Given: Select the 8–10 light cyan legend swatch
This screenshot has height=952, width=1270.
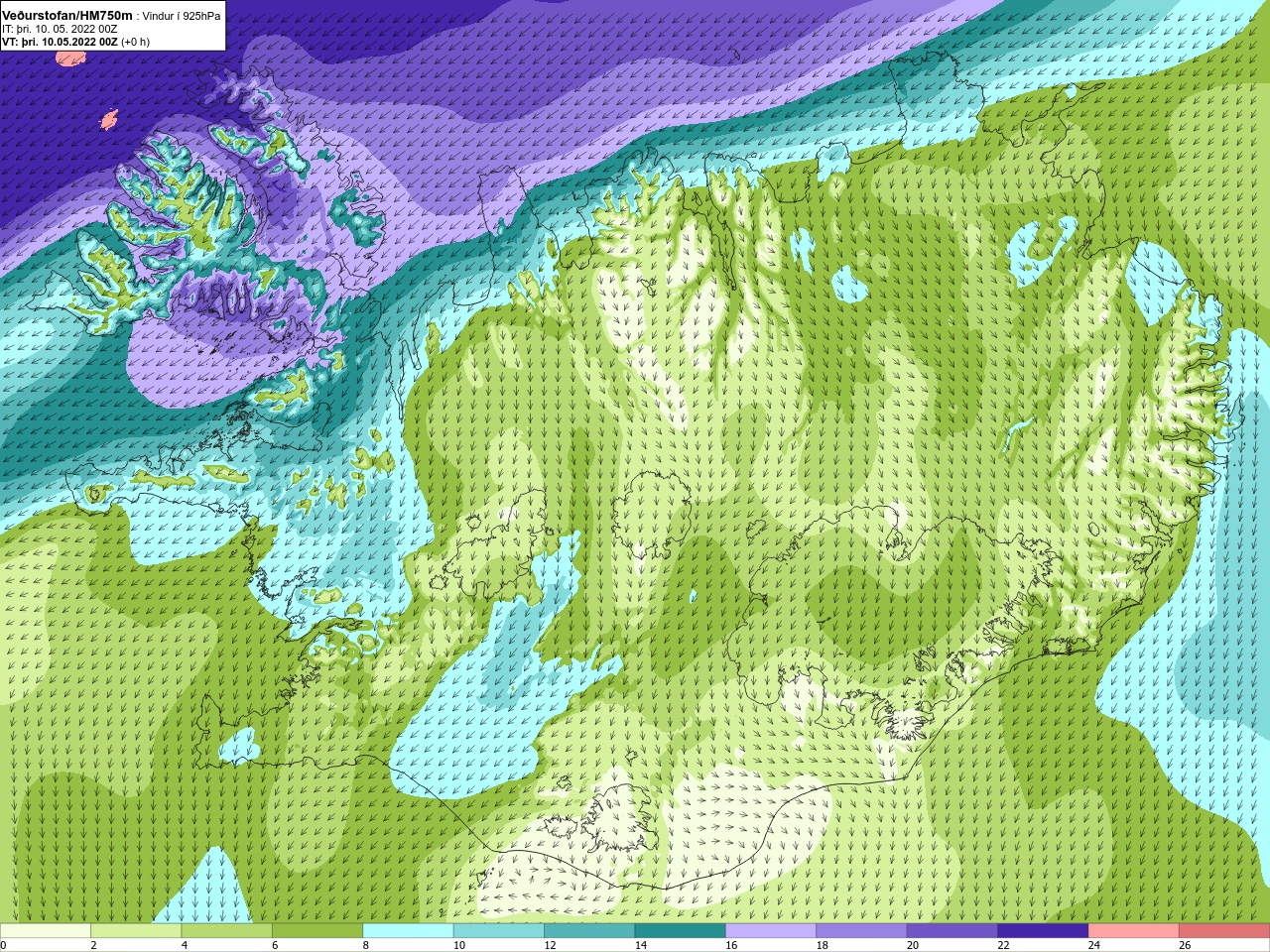Looking at the screenshot, I should 409,931.
